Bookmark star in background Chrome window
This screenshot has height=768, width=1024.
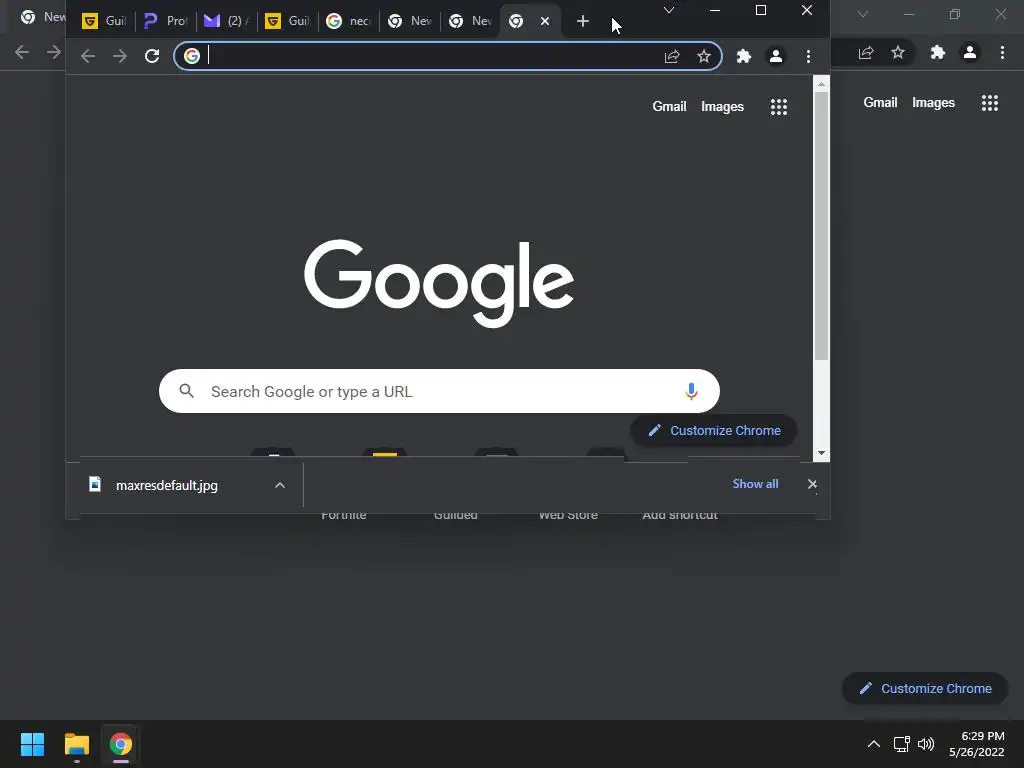point(898,53)
